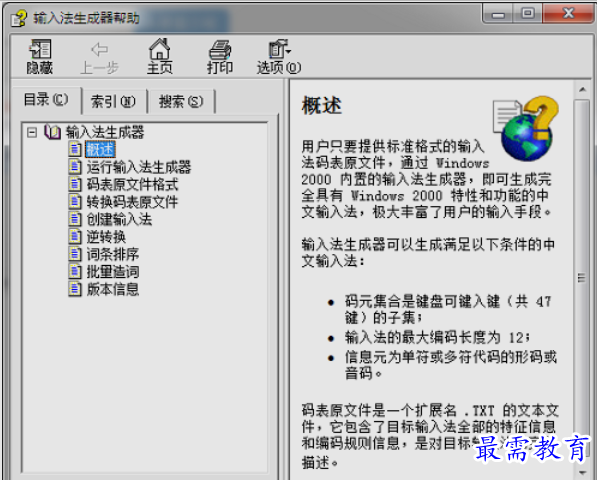Image resolution: width=597 pixels, height=480 pixels.
Task: Maximize the help window
Action: pyautogui.click(x=527, y=14)
